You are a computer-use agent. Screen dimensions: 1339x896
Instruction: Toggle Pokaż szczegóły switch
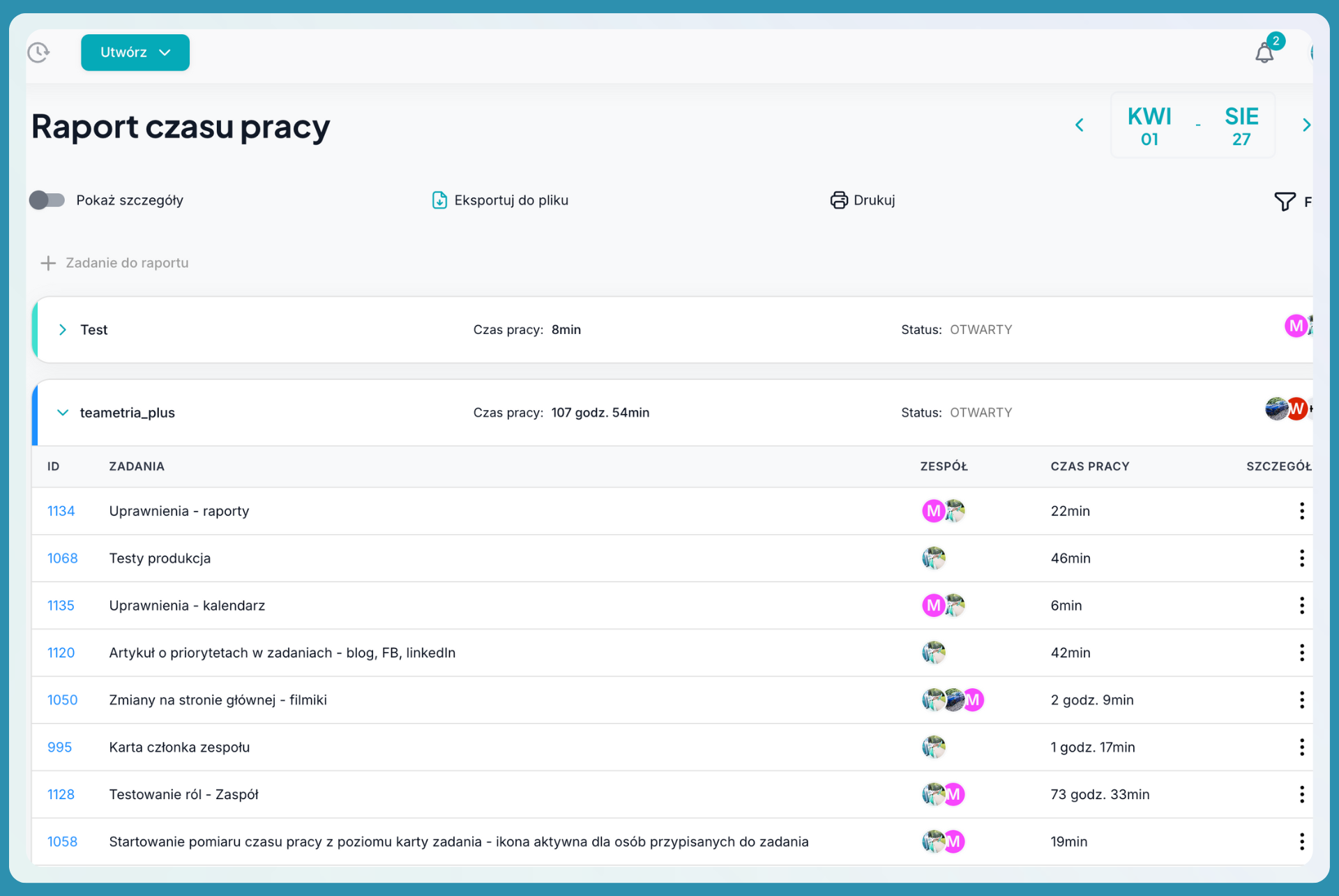click(x=47, y=200)
